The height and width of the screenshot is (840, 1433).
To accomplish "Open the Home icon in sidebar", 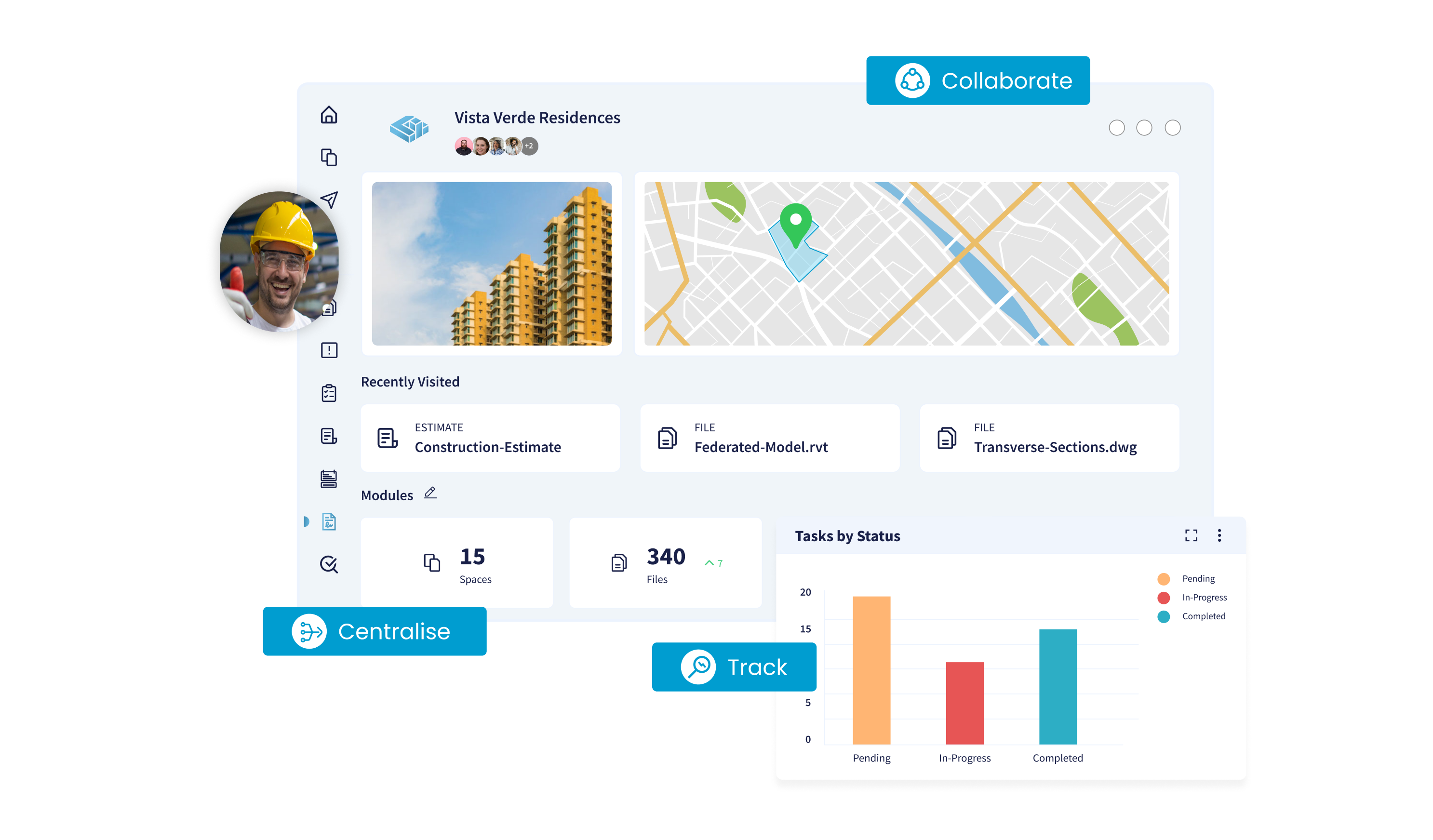I will [329, 115].
